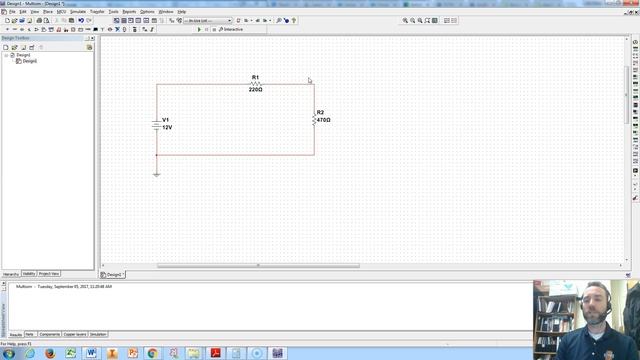Switch to the Hierarchy tab

(11, 274)
